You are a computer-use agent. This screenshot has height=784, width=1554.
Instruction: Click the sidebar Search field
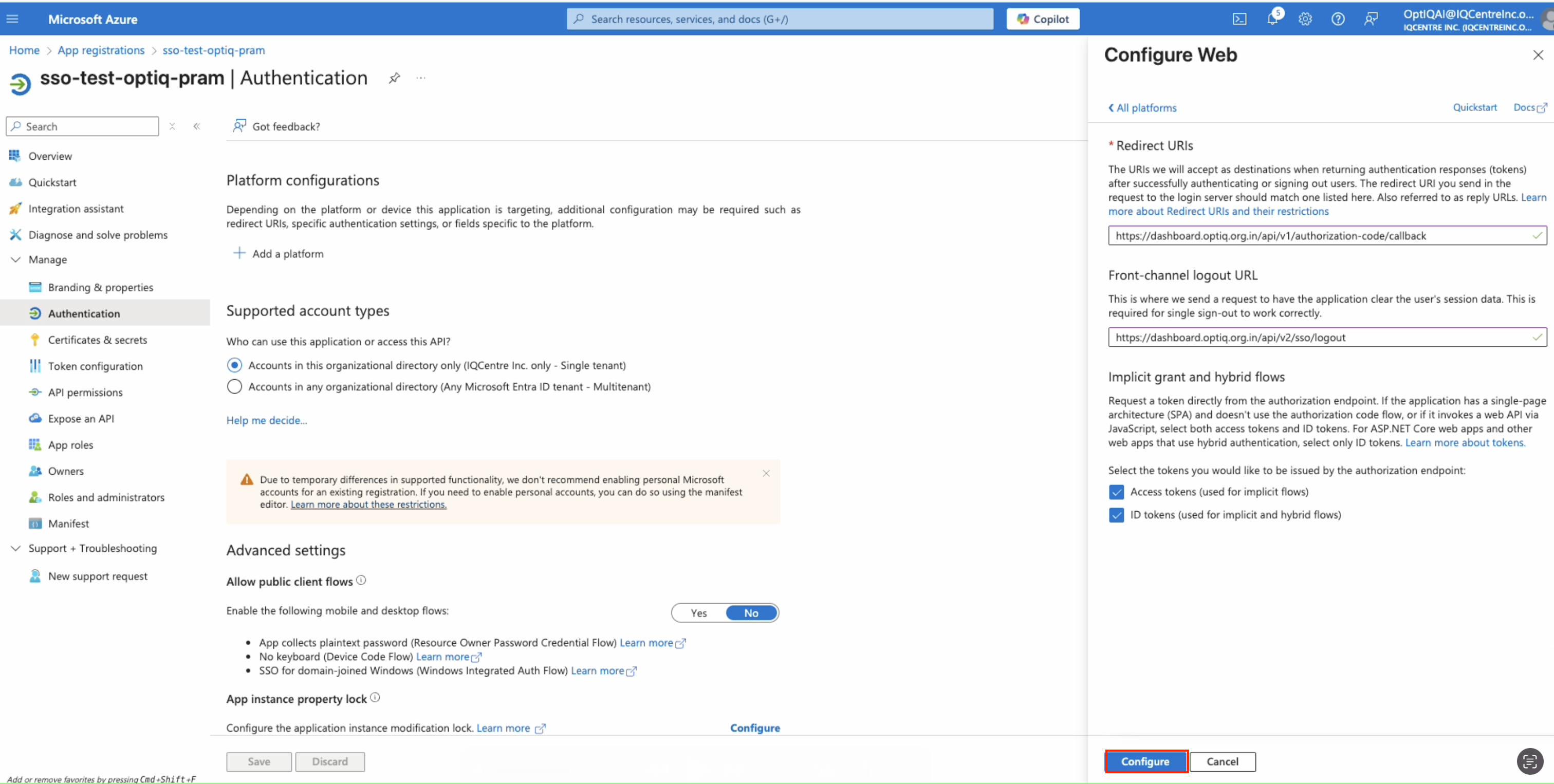pyautogui.click(x=83, y=126)
